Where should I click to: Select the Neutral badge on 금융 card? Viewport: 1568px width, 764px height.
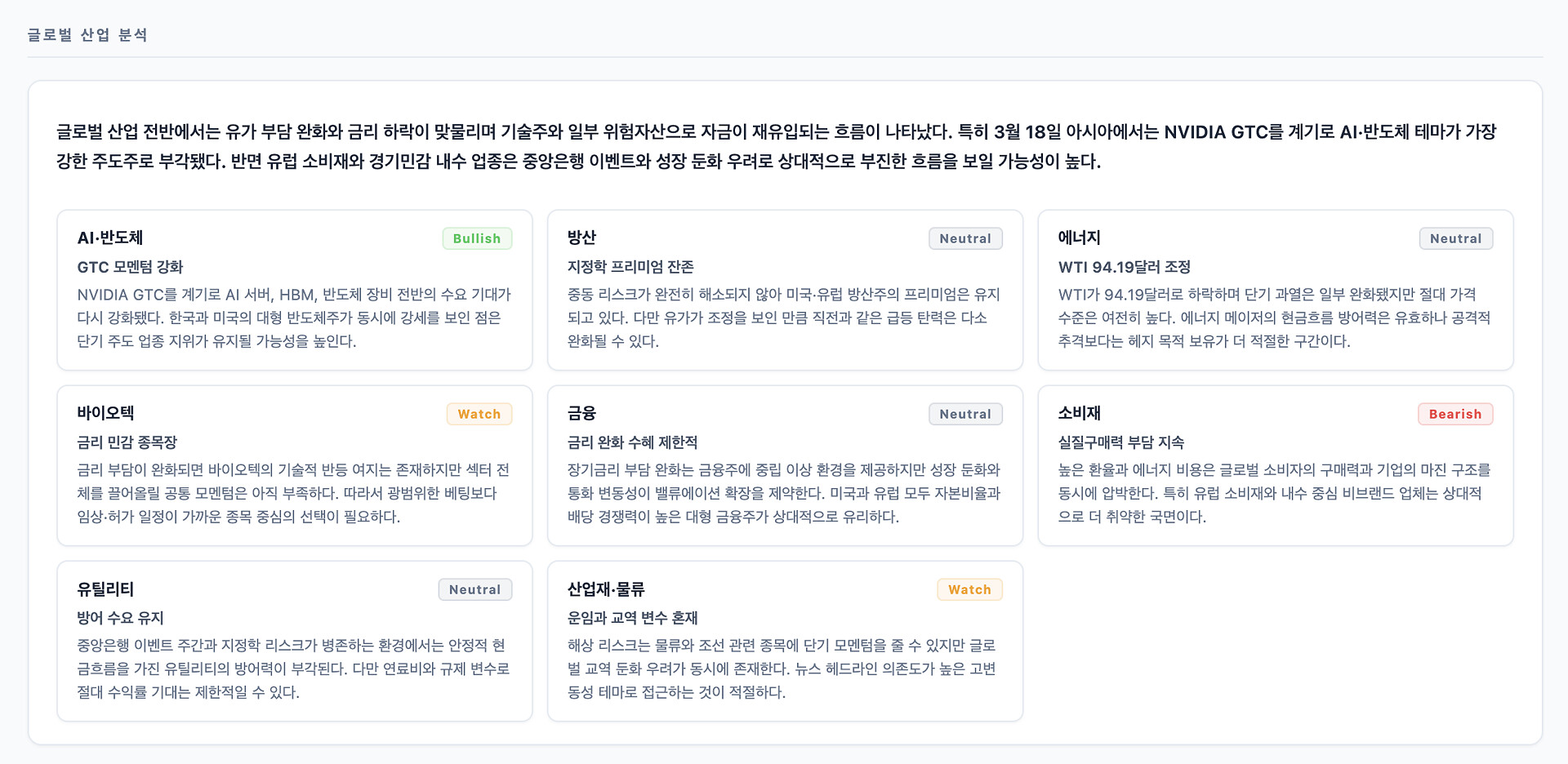pos(965,414)
